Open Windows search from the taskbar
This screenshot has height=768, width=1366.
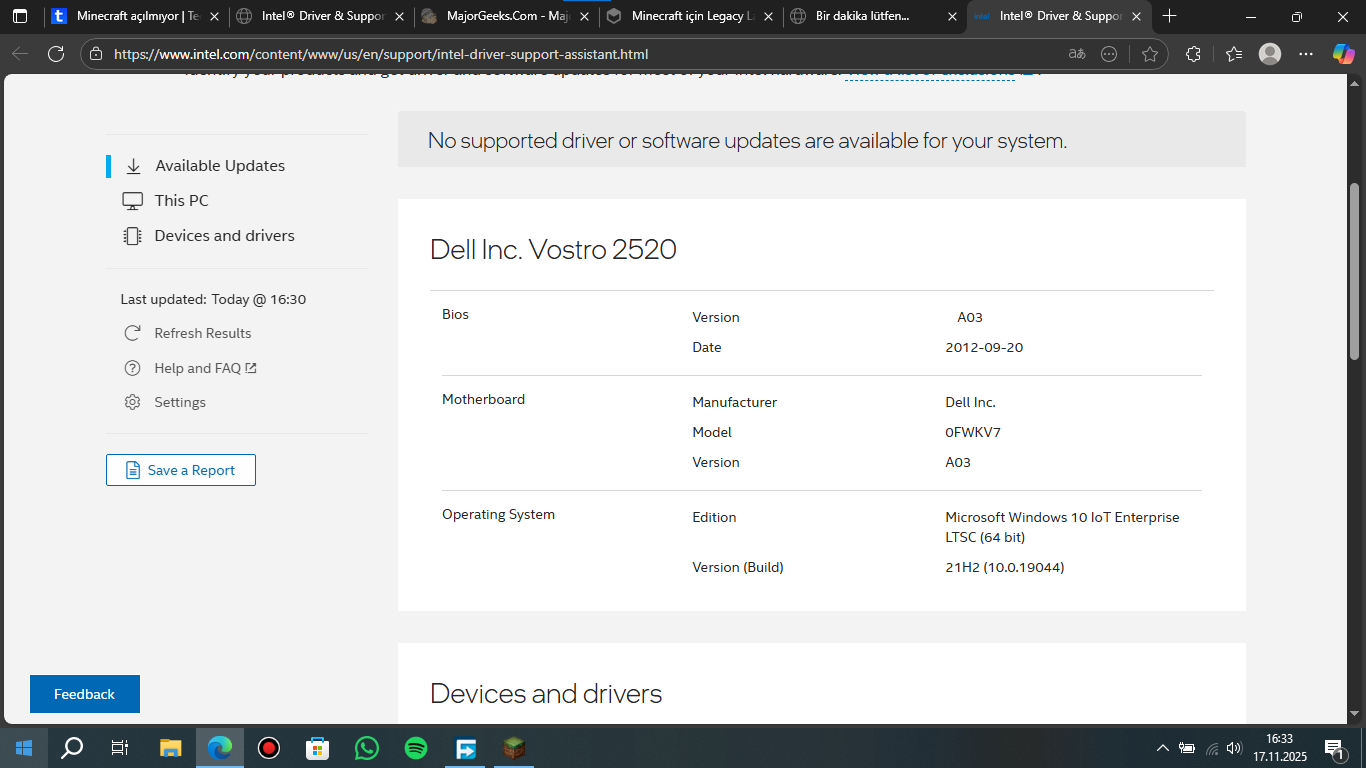pos(72,747)
